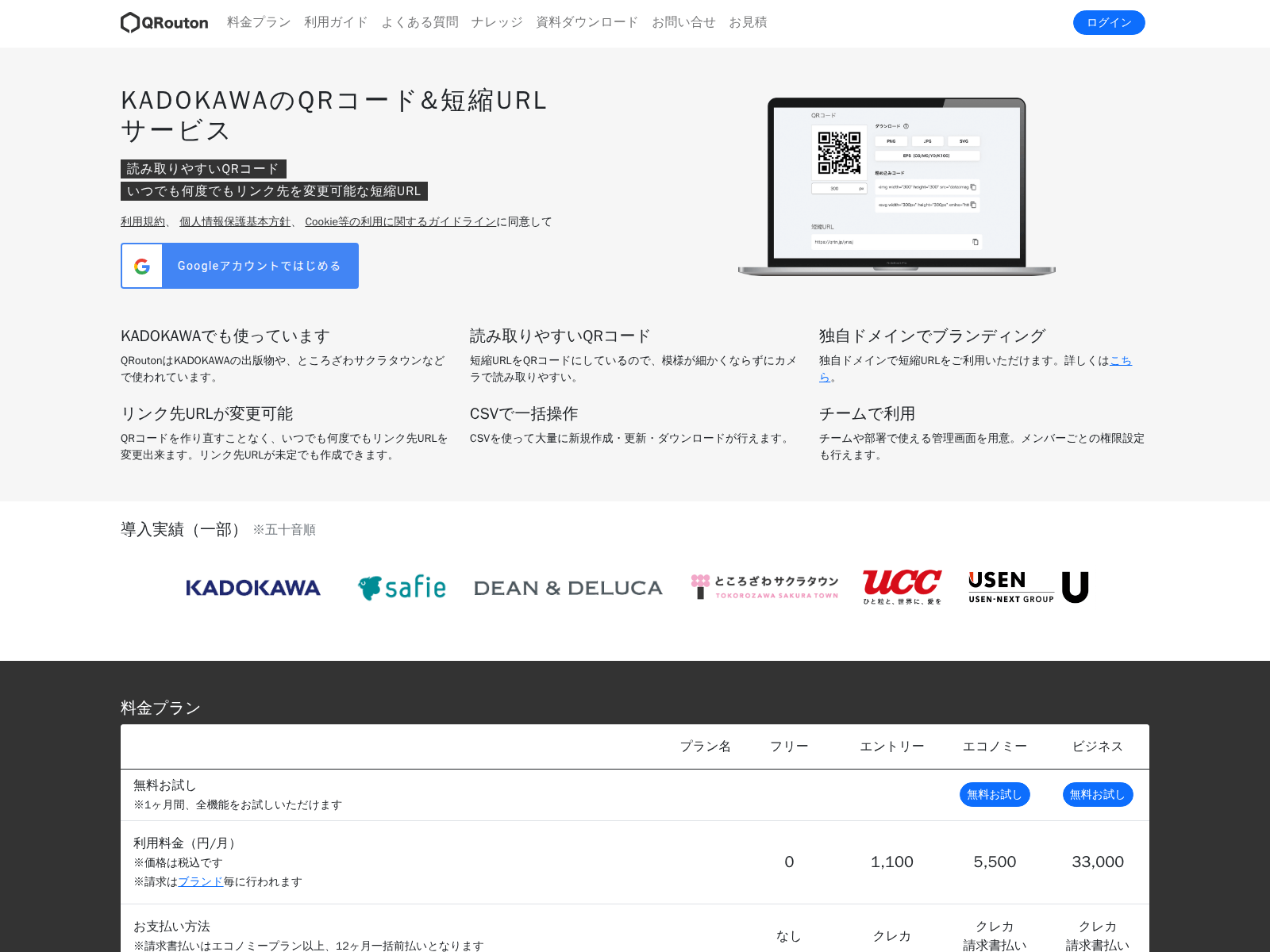
Task: Start with Googleアカウントではじめる button
Action: (240, 266)
